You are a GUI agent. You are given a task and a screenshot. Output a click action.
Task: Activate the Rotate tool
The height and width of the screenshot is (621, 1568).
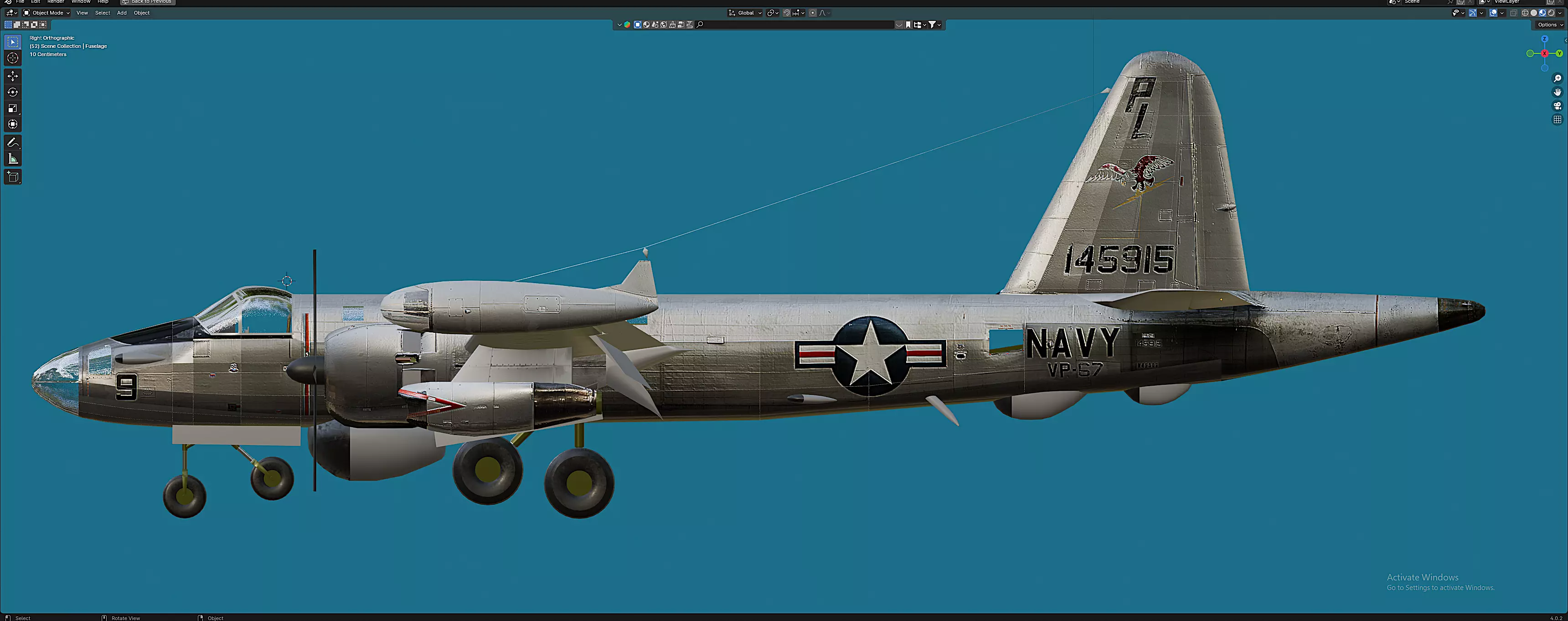coord(13,92)
